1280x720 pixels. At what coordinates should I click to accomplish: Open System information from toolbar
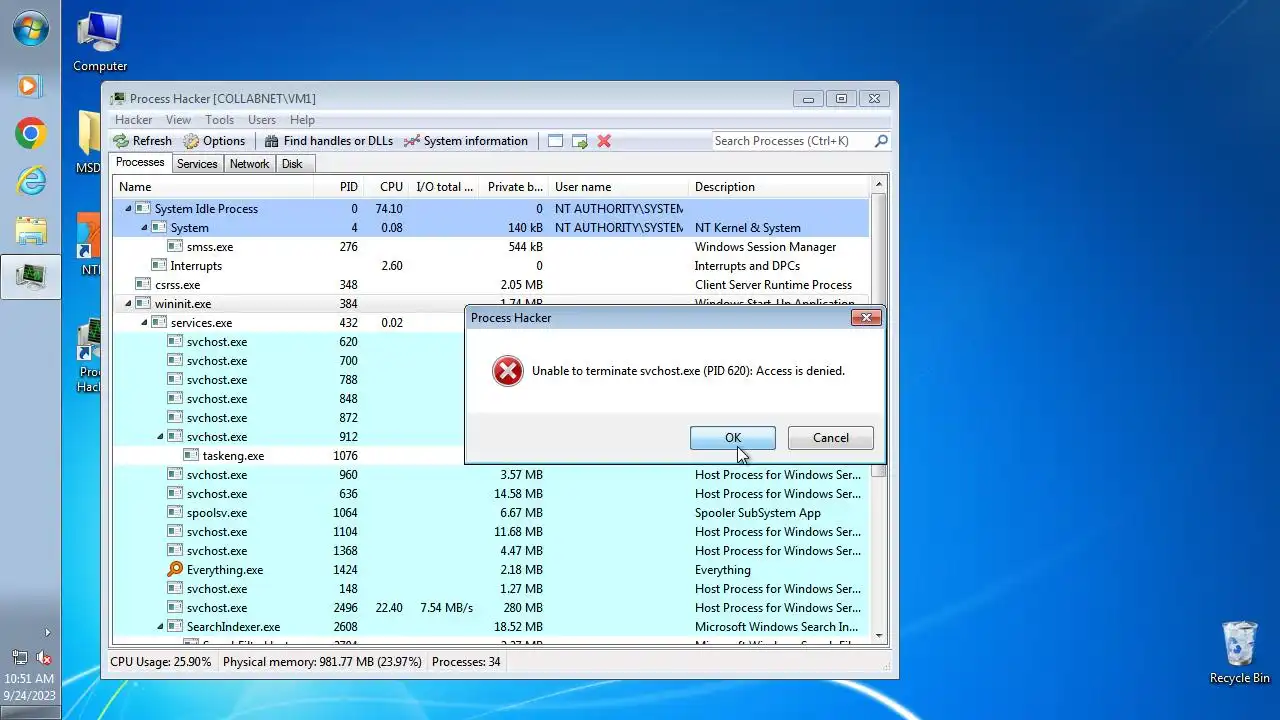465,141
